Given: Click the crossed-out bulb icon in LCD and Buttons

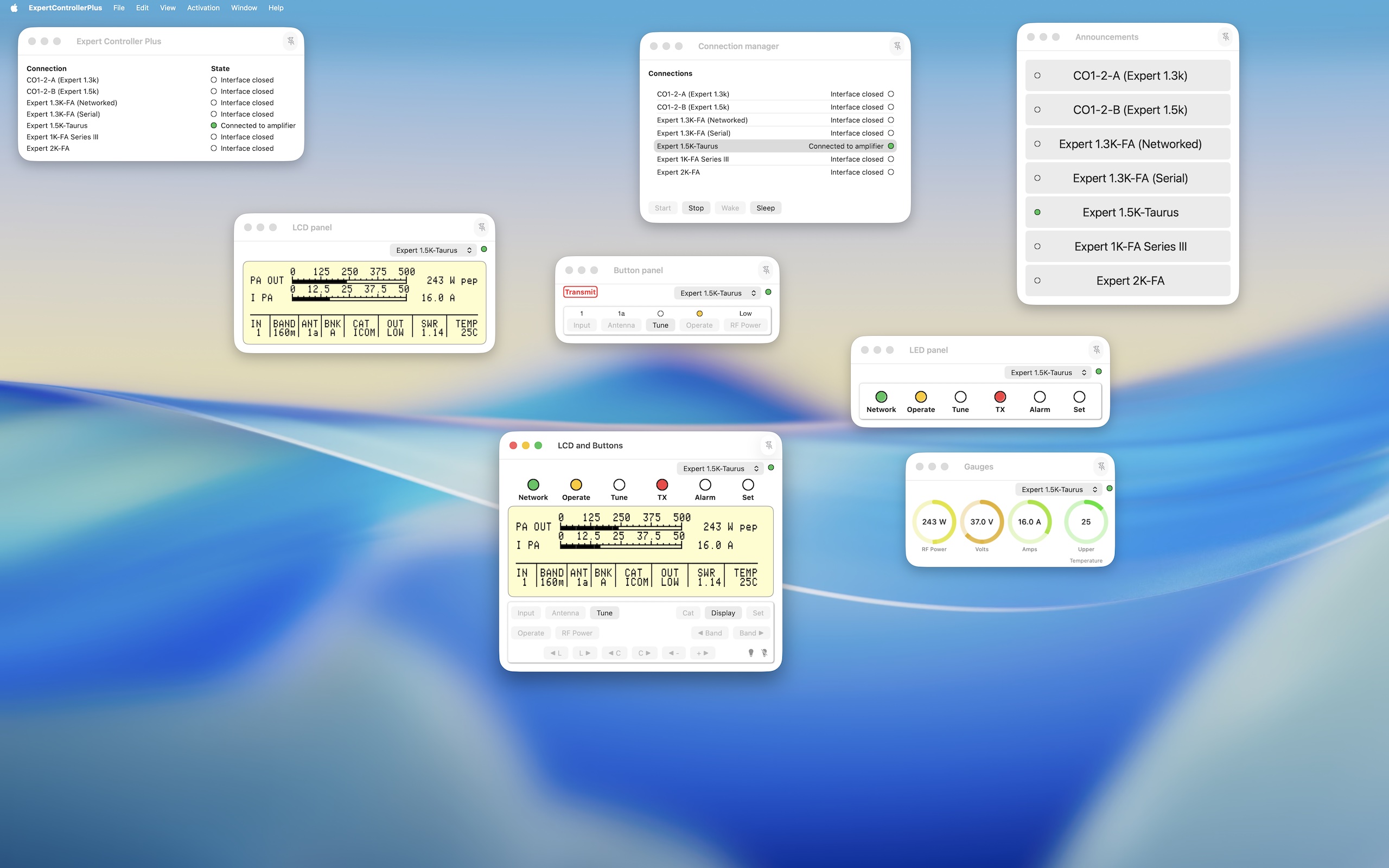Looking at the screenshot, I should coord(764,653).
